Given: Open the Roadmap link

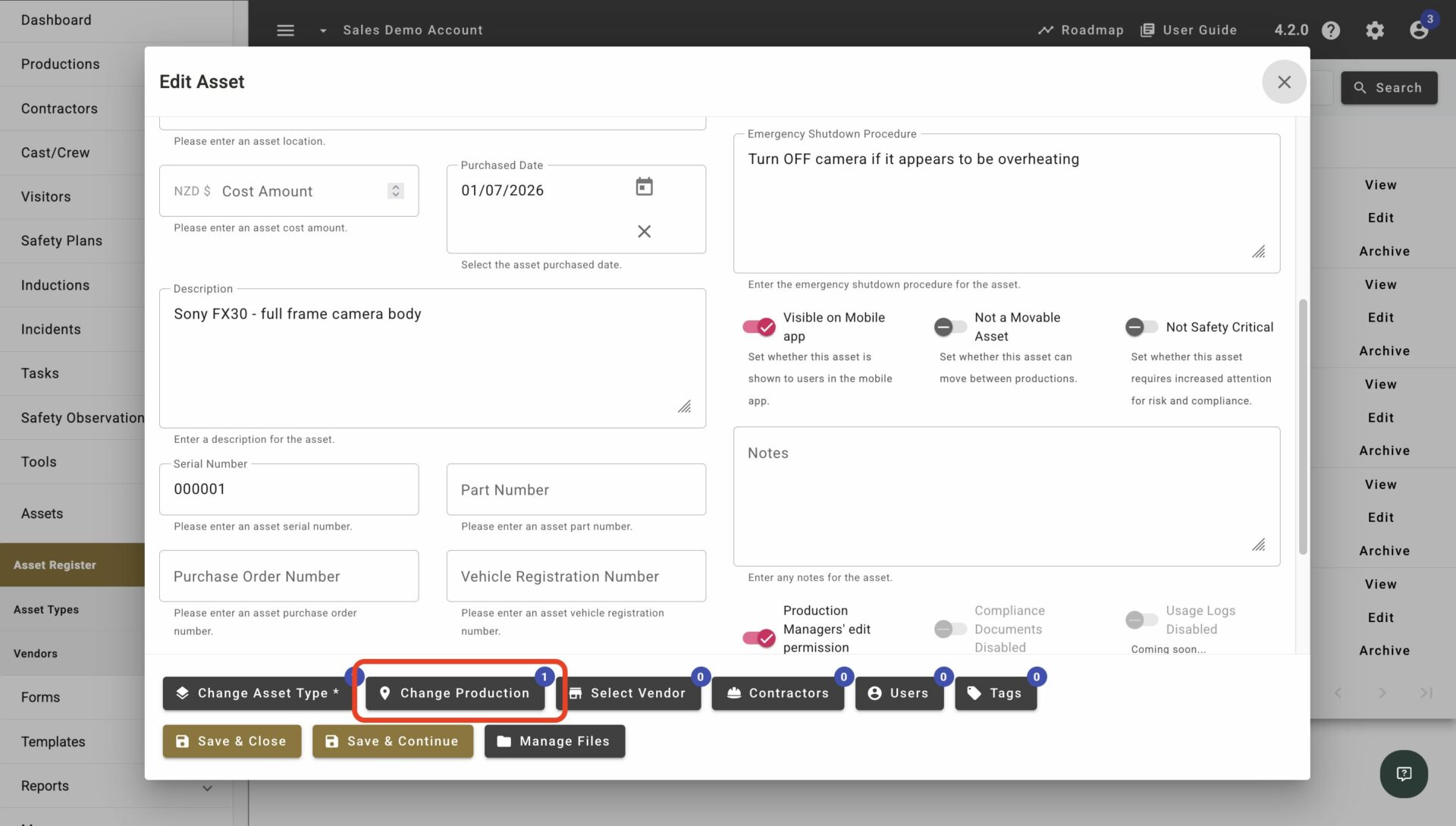Looking at the screenshot, I should (x=1081, y=30).
